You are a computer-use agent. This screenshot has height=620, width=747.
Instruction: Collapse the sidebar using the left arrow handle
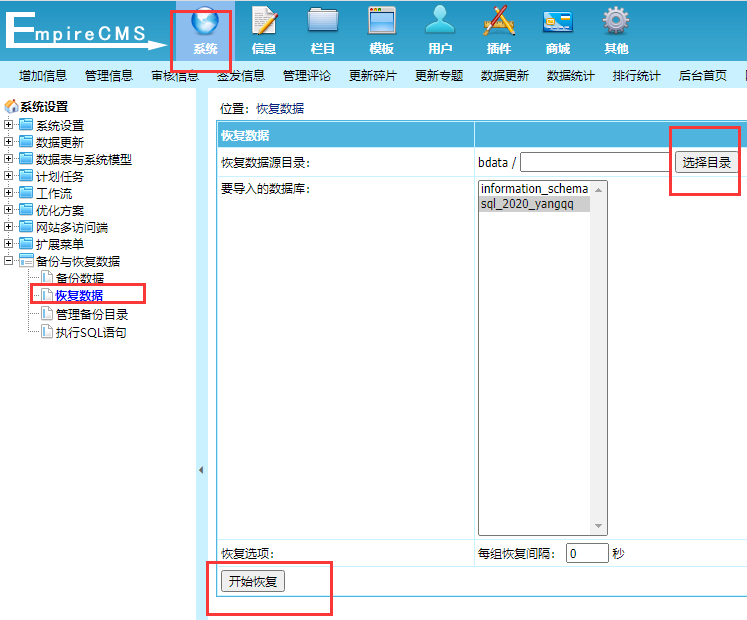click(x=201, y=470)
